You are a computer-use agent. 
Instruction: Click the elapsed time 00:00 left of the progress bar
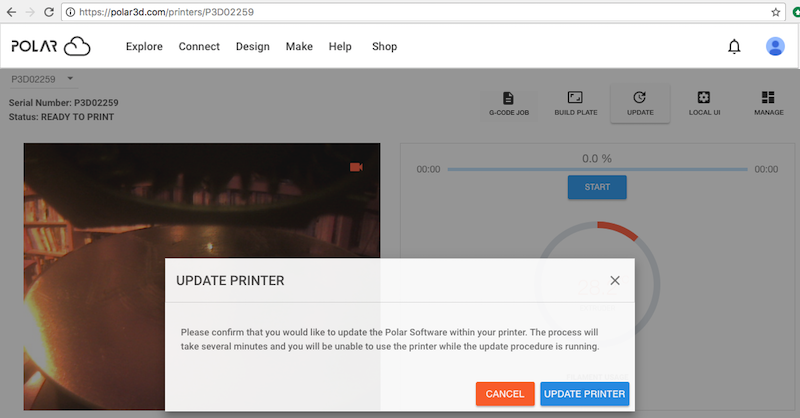click(428, 169)
